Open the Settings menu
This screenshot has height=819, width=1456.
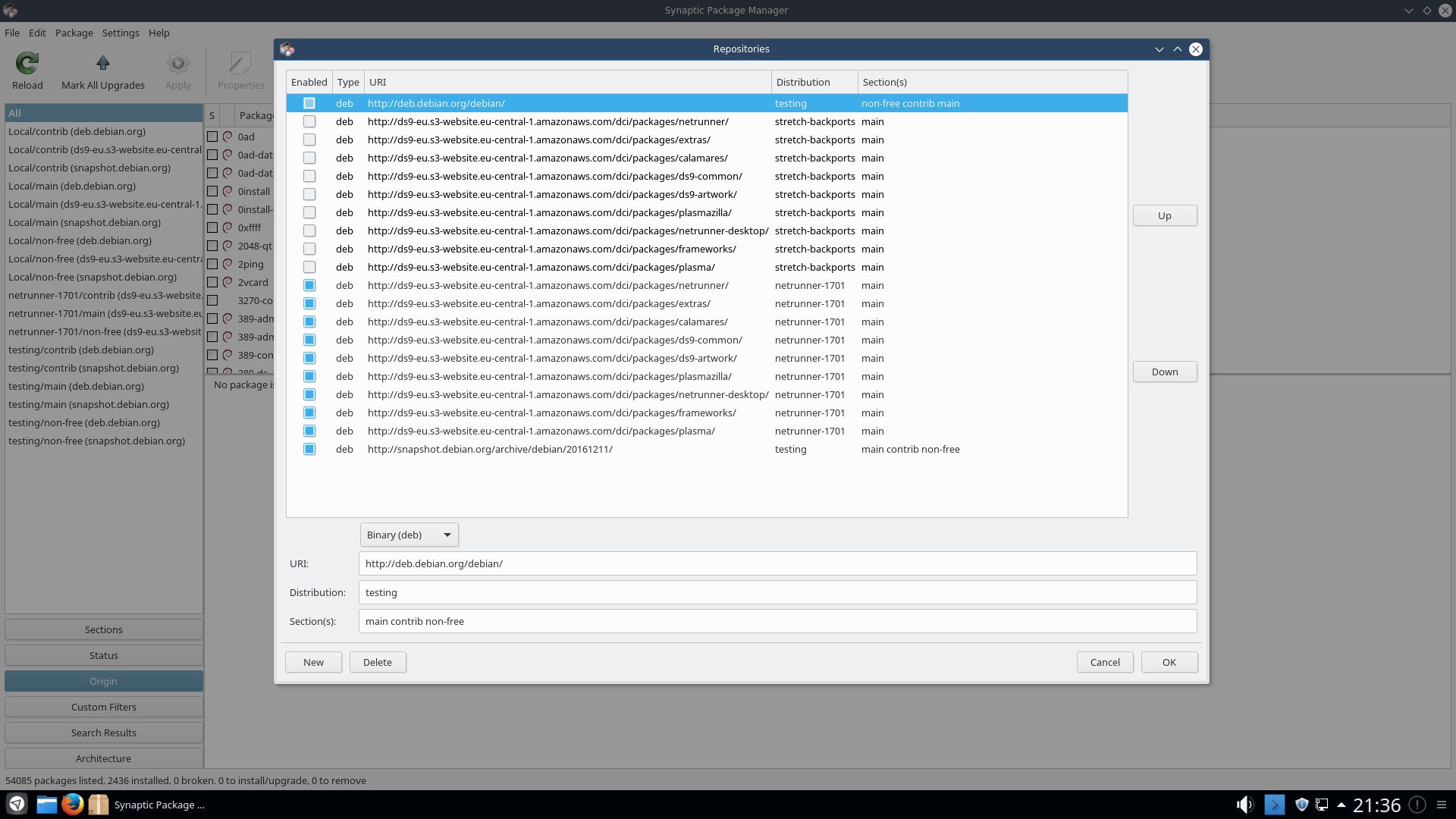pyautogui.click(x=121, y=33)
